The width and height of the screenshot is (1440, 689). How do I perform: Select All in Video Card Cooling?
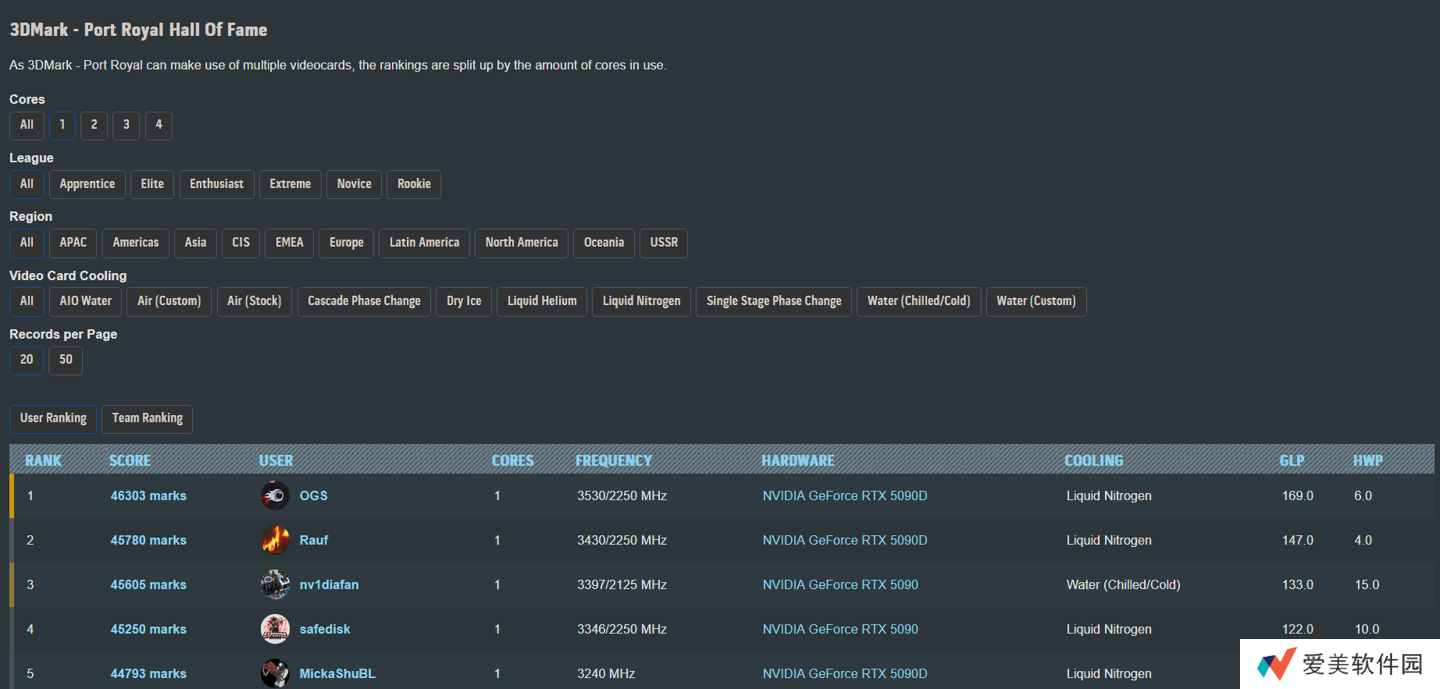[27, 301]
